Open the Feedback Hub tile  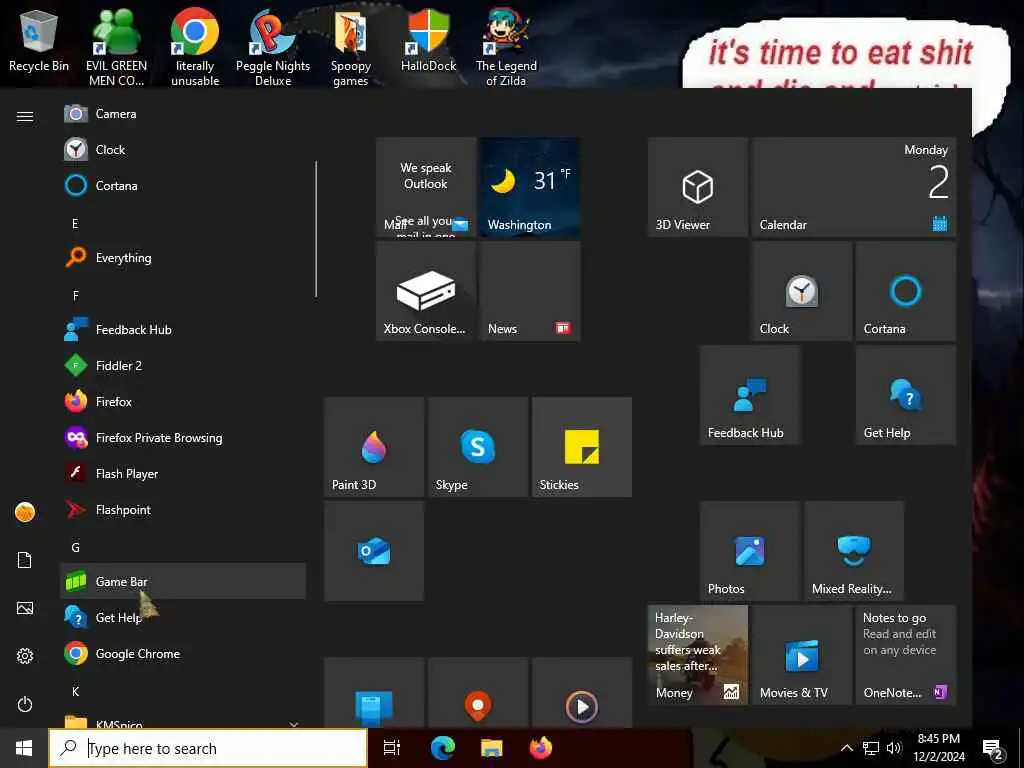tap(750, 395)
